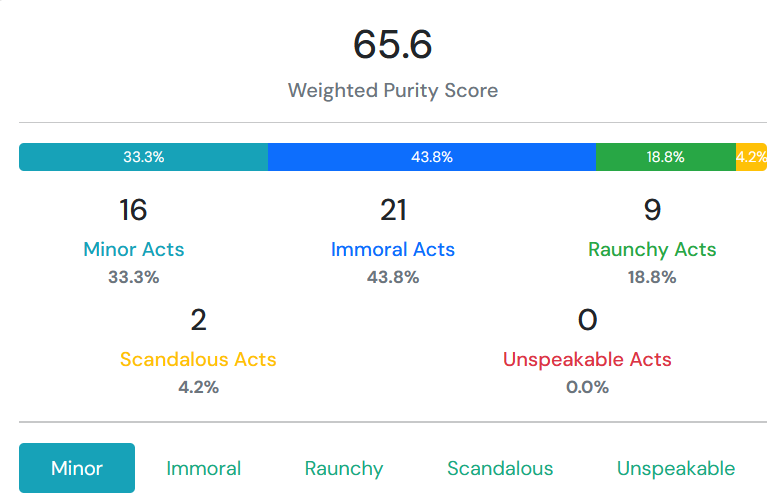The image size is (784, 502).
Task: Click the Unspeakable Acts label
Action: (587, 360)
